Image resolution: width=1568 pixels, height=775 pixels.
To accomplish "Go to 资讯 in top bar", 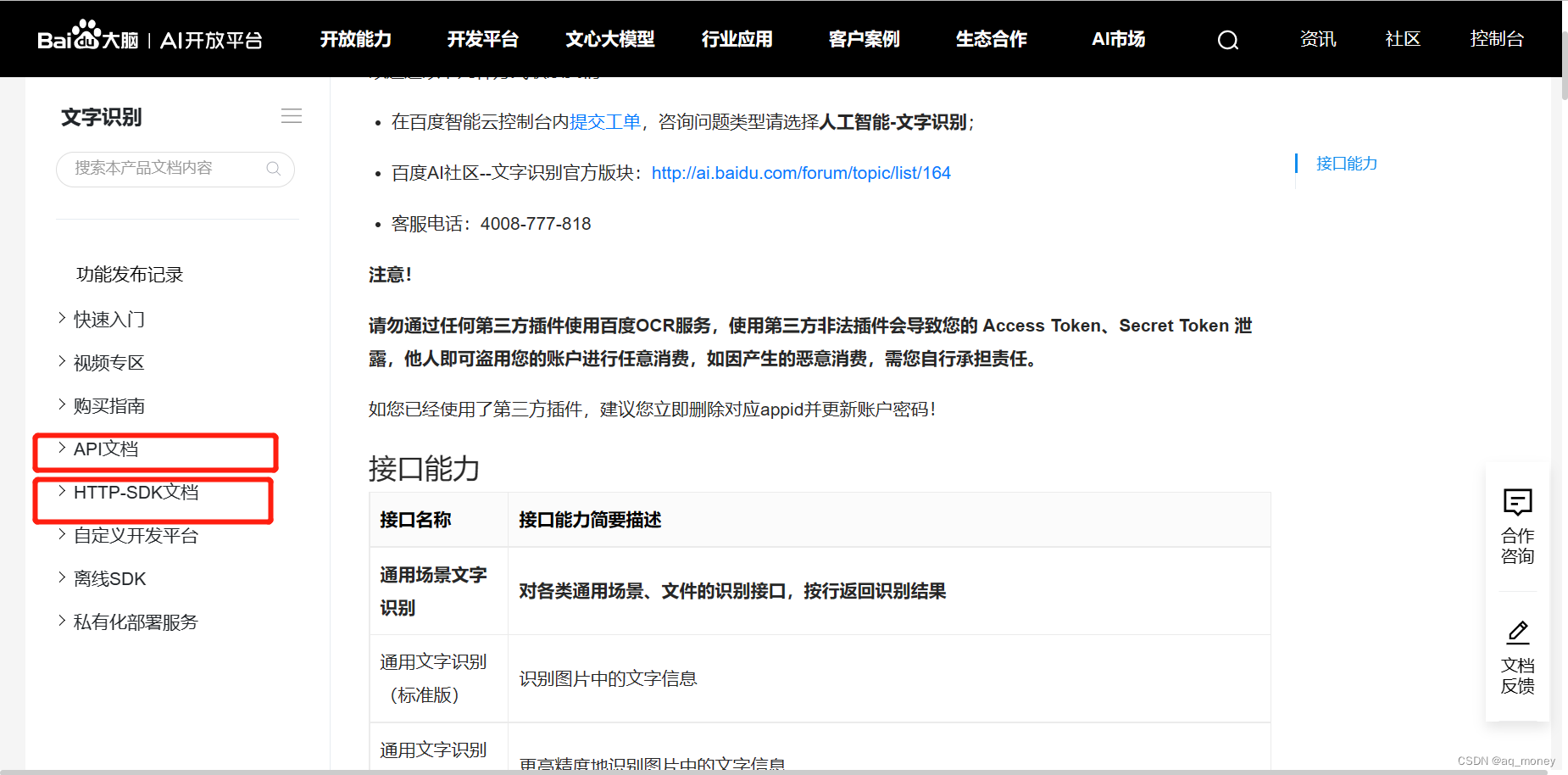I will point(1318,39).
